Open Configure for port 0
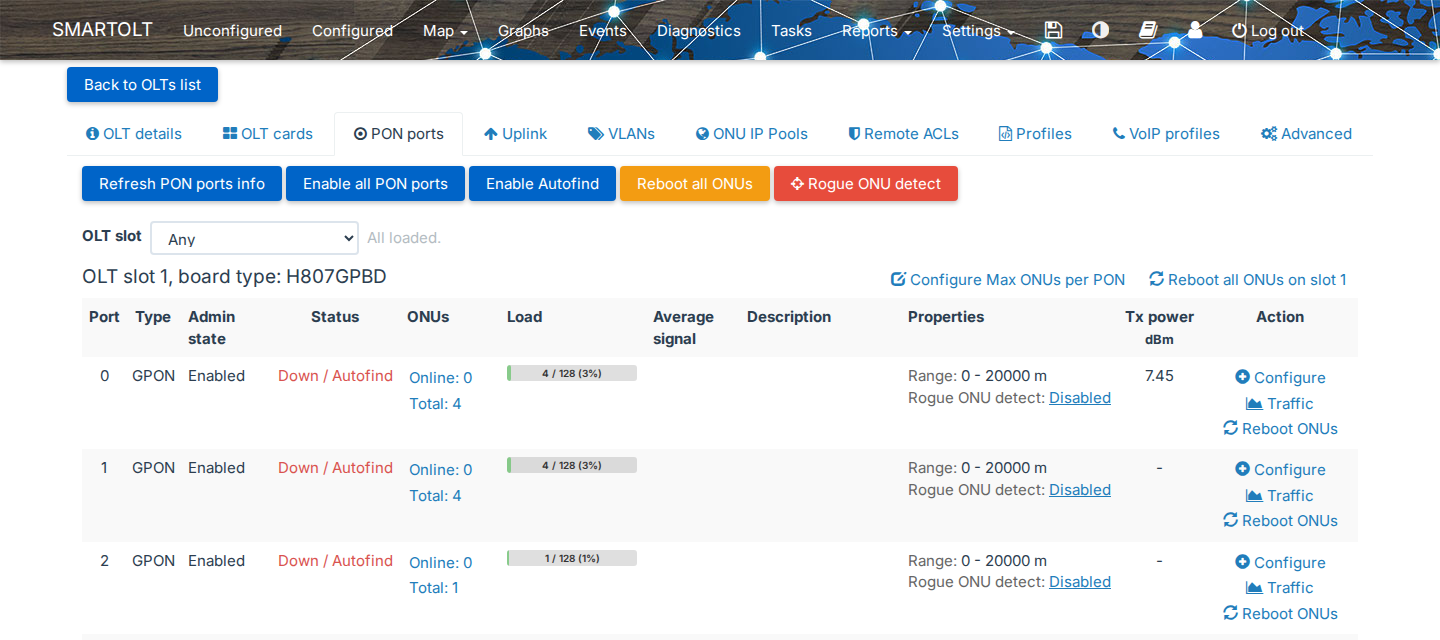The image size is (1440, 640). click(1280, 377)
